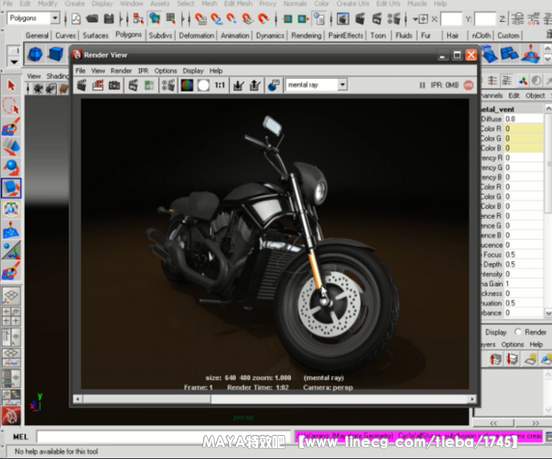Click MEL command line label

tap(20, 437)
